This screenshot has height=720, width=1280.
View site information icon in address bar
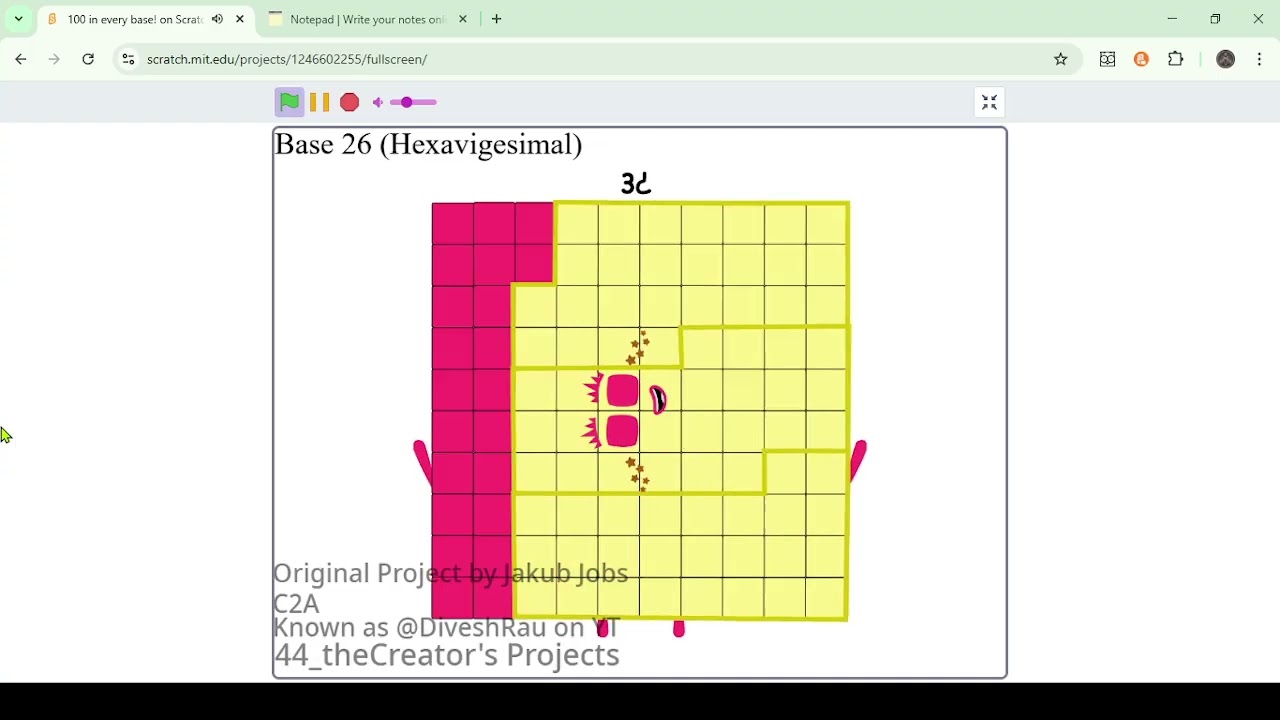(x=128, y=59)
